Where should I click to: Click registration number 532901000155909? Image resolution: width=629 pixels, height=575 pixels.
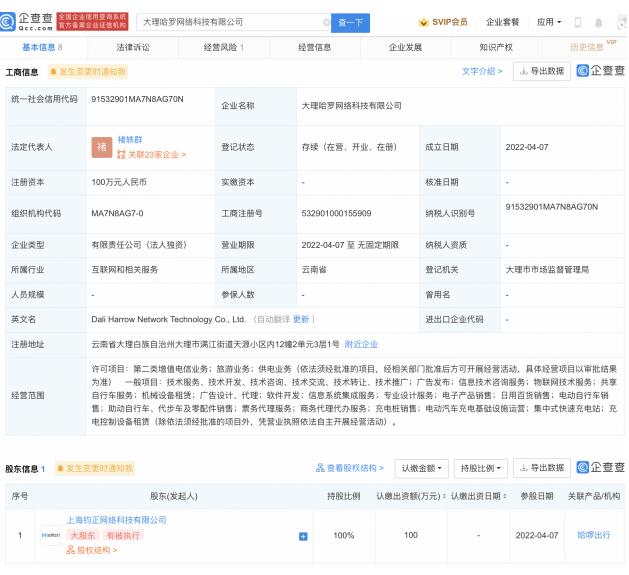[336, 213]
